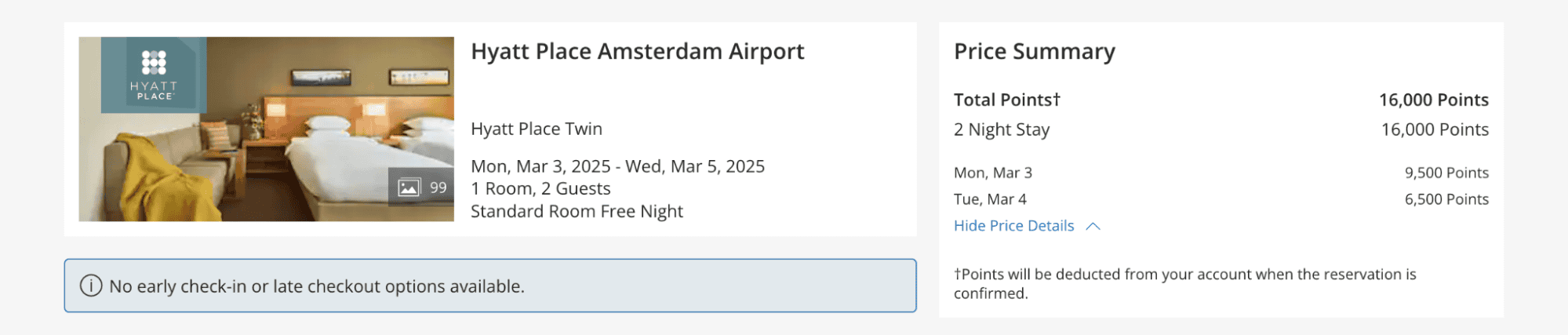
Task: Click the "No early check-in" notice message
Action: coord(317,286)
